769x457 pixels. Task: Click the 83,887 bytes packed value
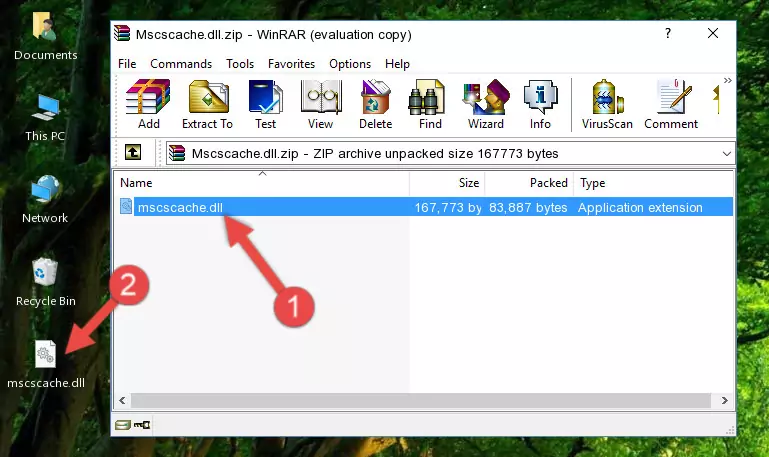[528, 207]
